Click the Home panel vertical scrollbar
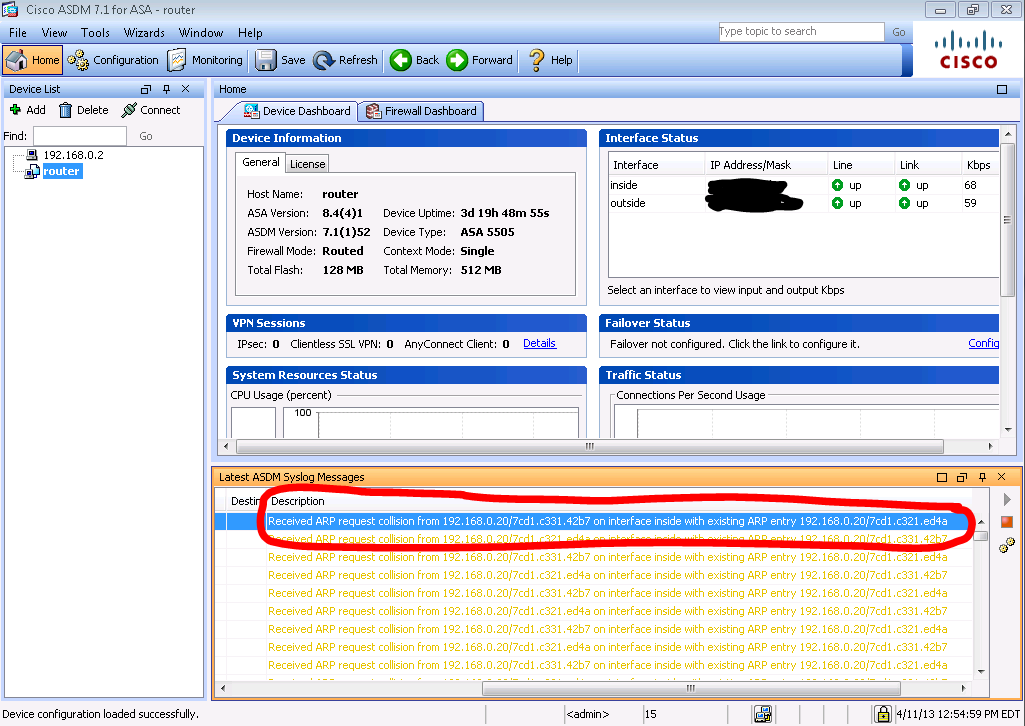The image size is (1025, 726). [1008, 219]
